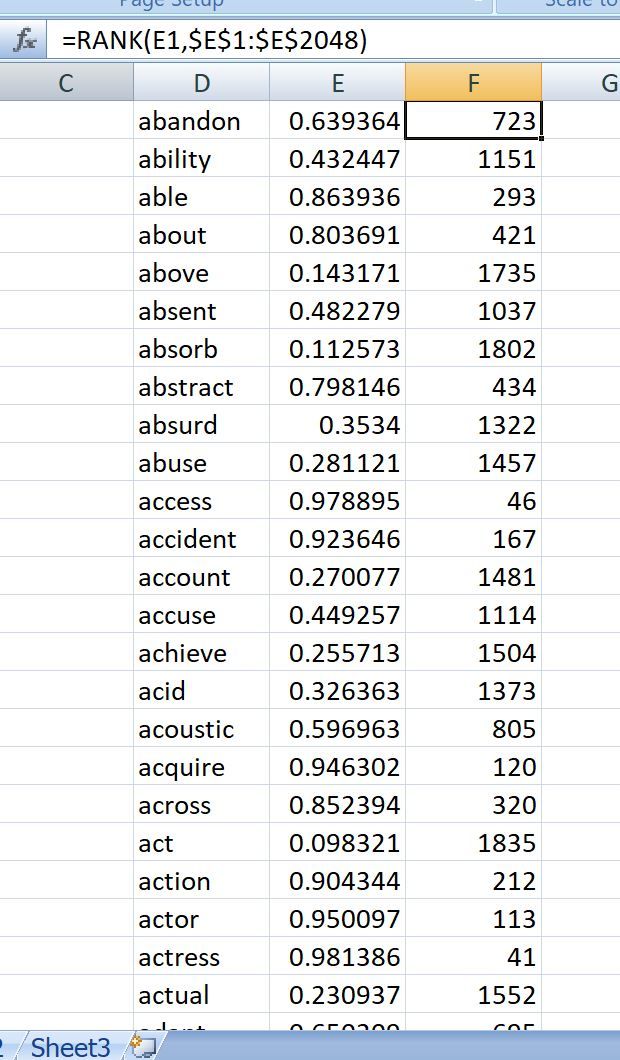Select the cell with value 0.946302
Screen dimensions: 620x1060
pyautogui.click(x=337, y=767)
